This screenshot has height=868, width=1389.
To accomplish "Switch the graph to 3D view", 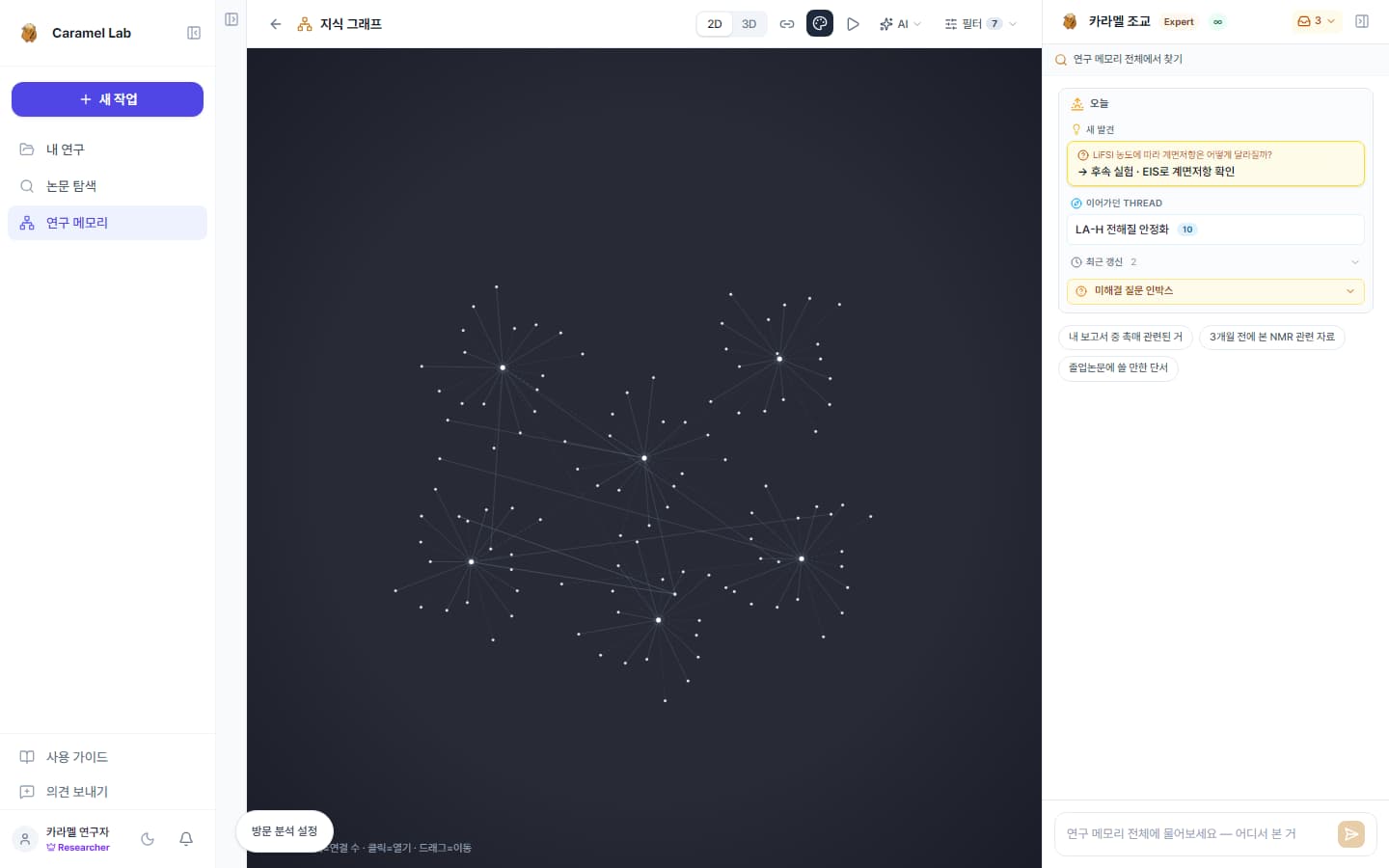I will point(749,24).
